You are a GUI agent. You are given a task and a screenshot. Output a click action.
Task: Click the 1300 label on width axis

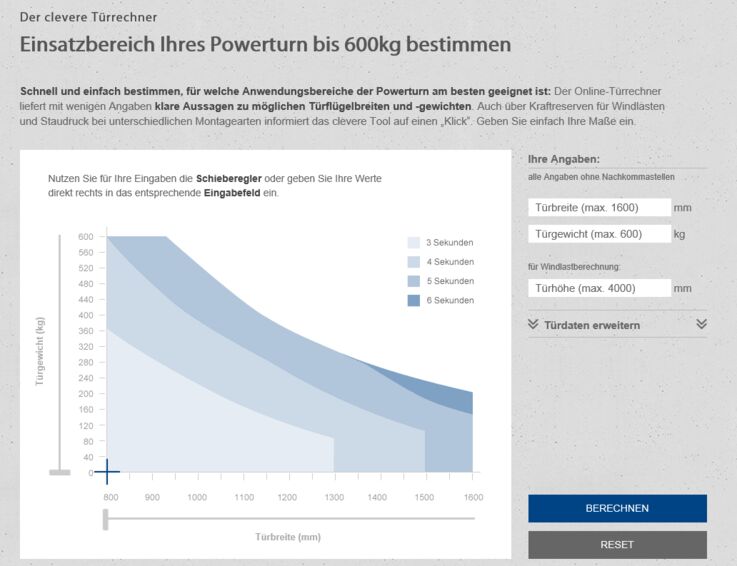[x=334, y=497]
